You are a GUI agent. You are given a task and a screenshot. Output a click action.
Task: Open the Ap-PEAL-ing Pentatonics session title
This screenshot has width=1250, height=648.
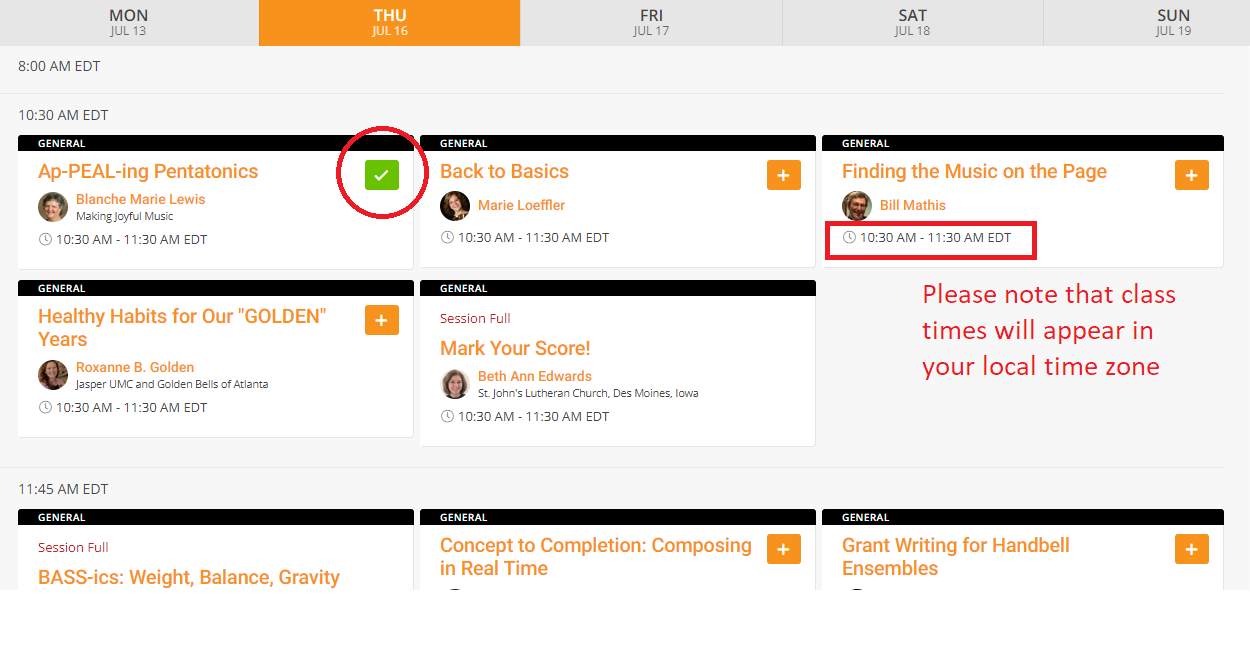click(x=148, y=171)
